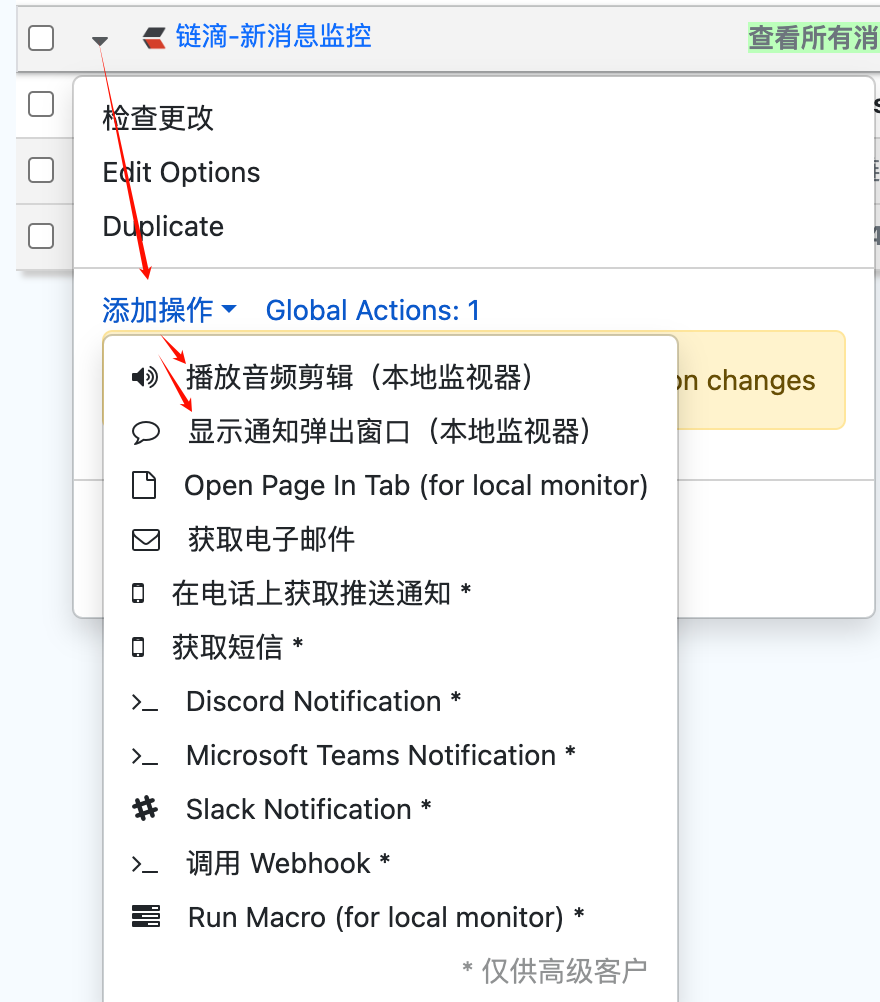Click the speaker icon for audio clip action

(145, 377)
